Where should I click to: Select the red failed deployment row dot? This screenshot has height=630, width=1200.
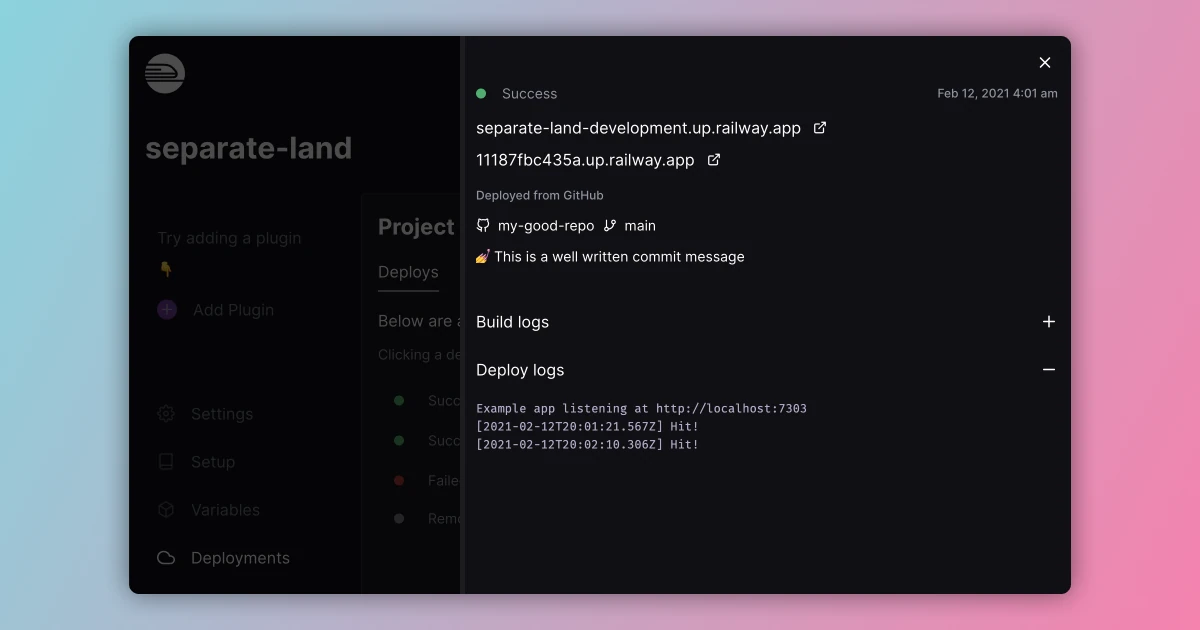399,480
